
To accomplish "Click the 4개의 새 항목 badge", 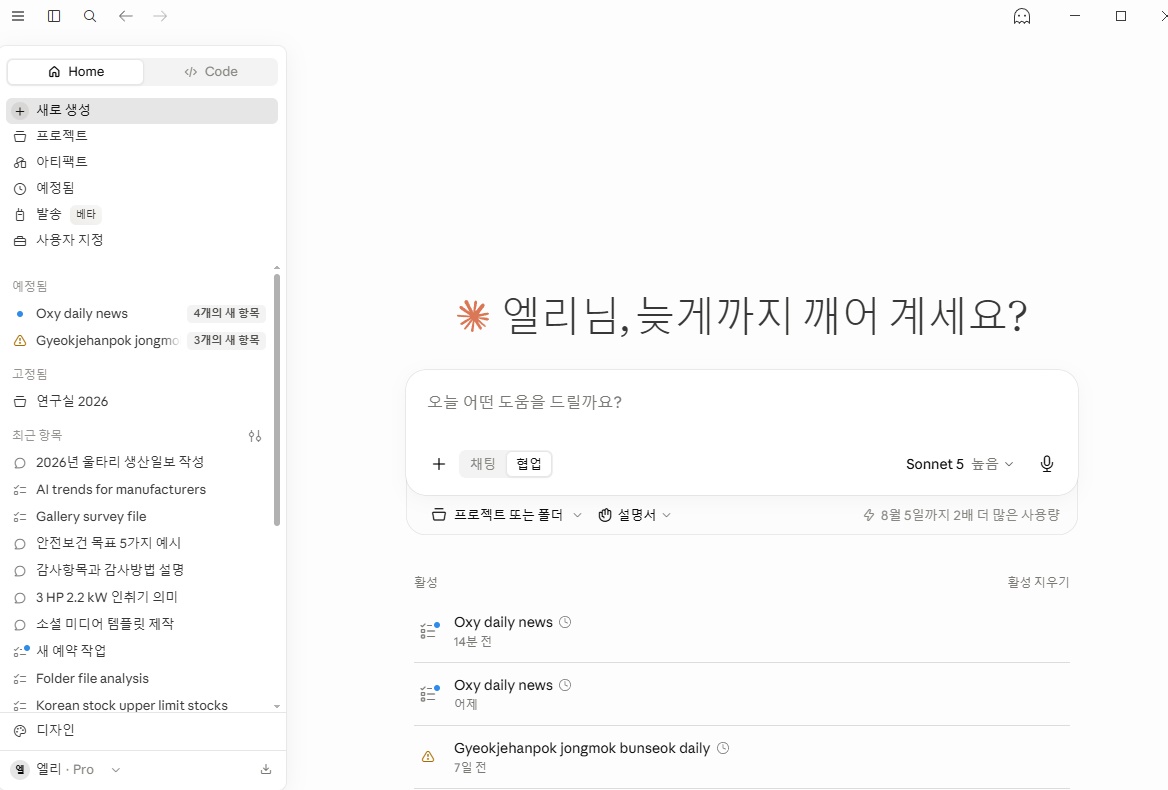I will (x=226, y=313).
